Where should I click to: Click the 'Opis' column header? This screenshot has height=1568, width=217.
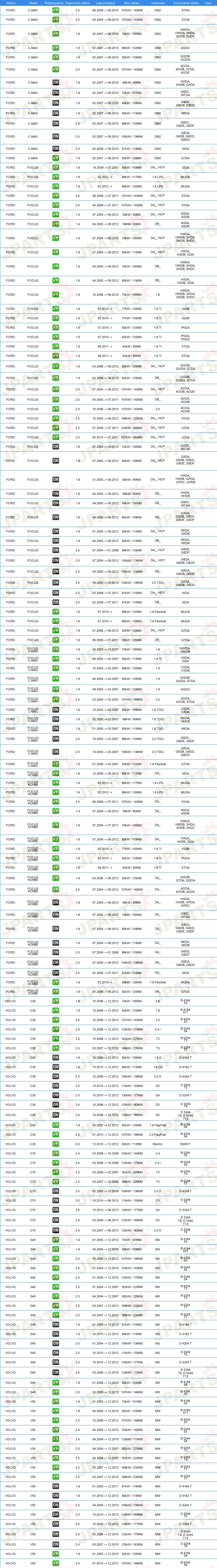point(208,3)
